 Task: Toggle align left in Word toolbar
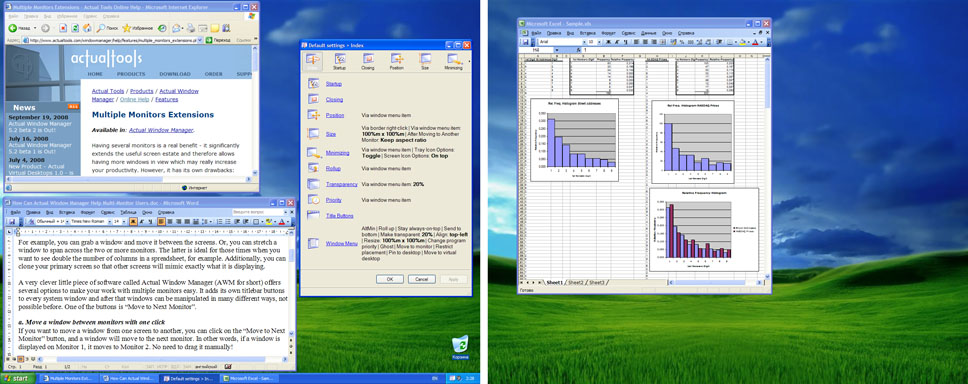tap(161, 222)
